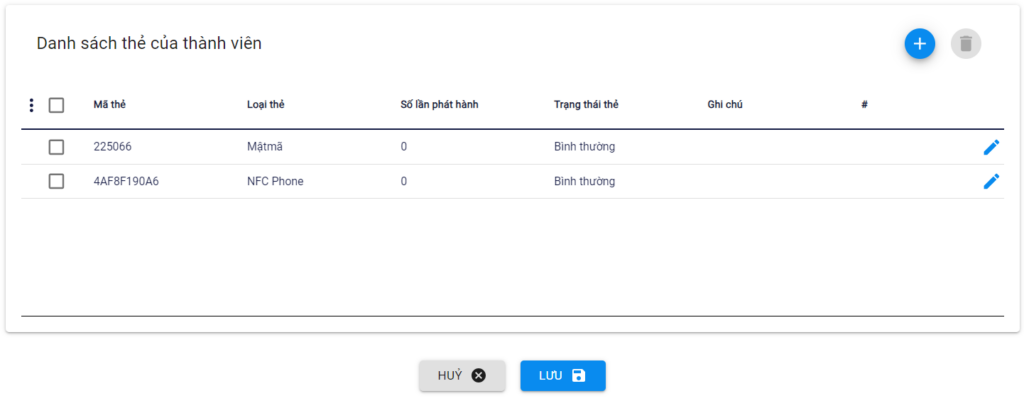The height and width of the screenshot is (413, 1024).
Task: Edit card 225066 with pencil icon
Action: [x=991, y=147]
